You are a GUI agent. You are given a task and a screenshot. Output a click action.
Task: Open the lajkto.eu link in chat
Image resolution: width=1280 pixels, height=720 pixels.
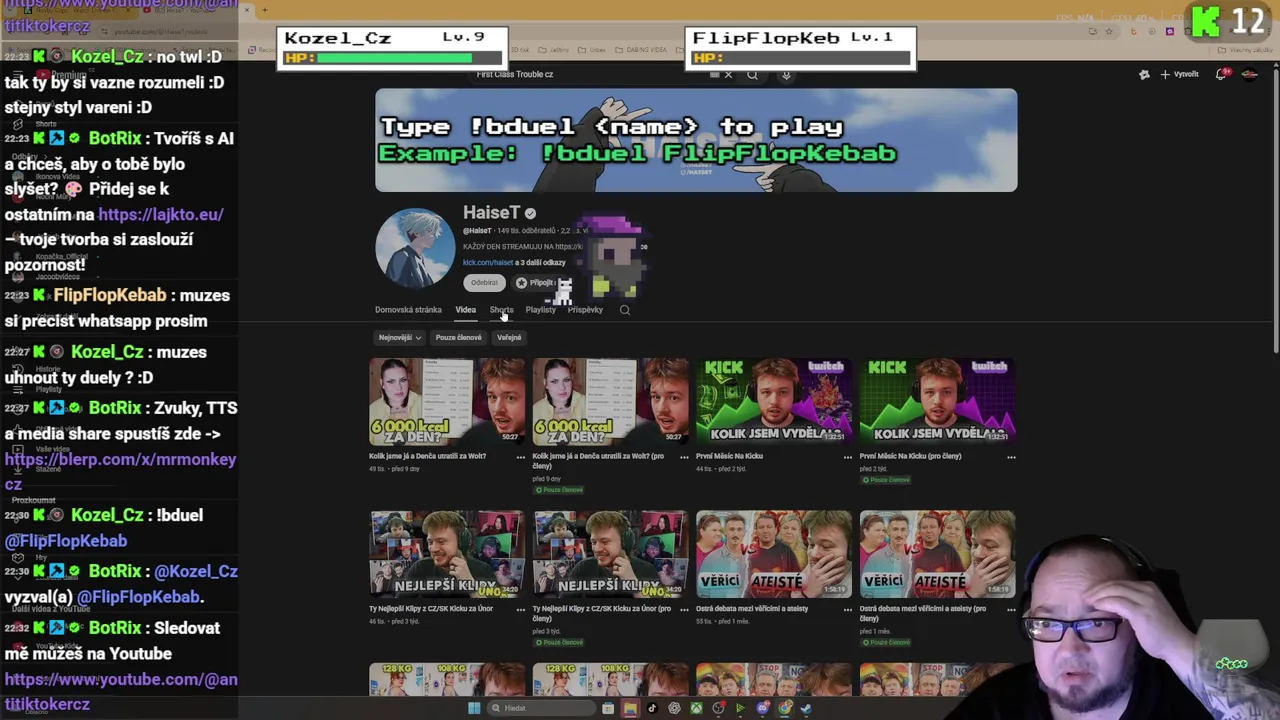pyautogui.click(x=160, y=214)
